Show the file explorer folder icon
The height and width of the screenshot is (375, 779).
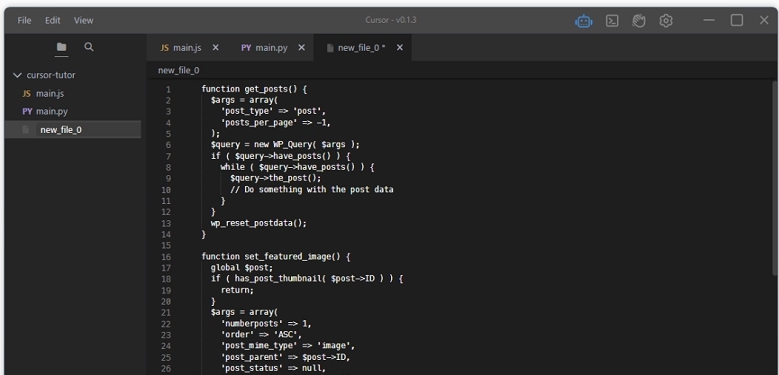pyautogui.click(x=62, y=47)
